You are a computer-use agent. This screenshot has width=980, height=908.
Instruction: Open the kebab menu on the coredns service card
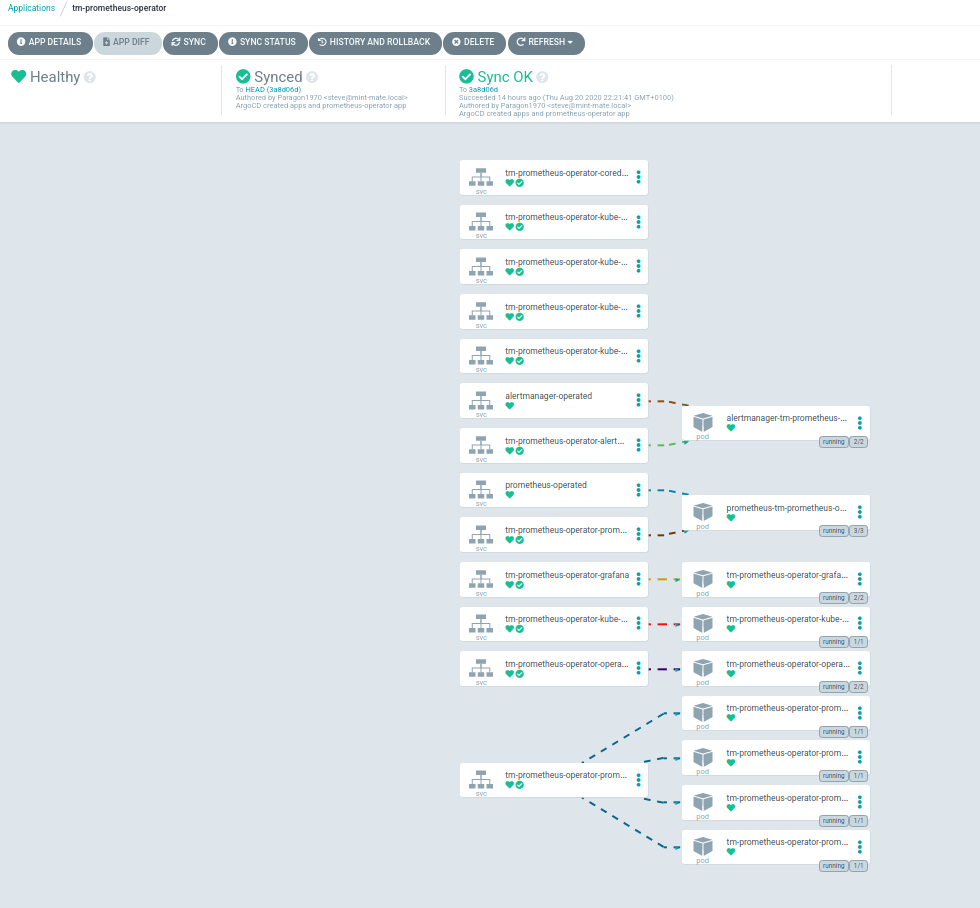click(638, 176)
